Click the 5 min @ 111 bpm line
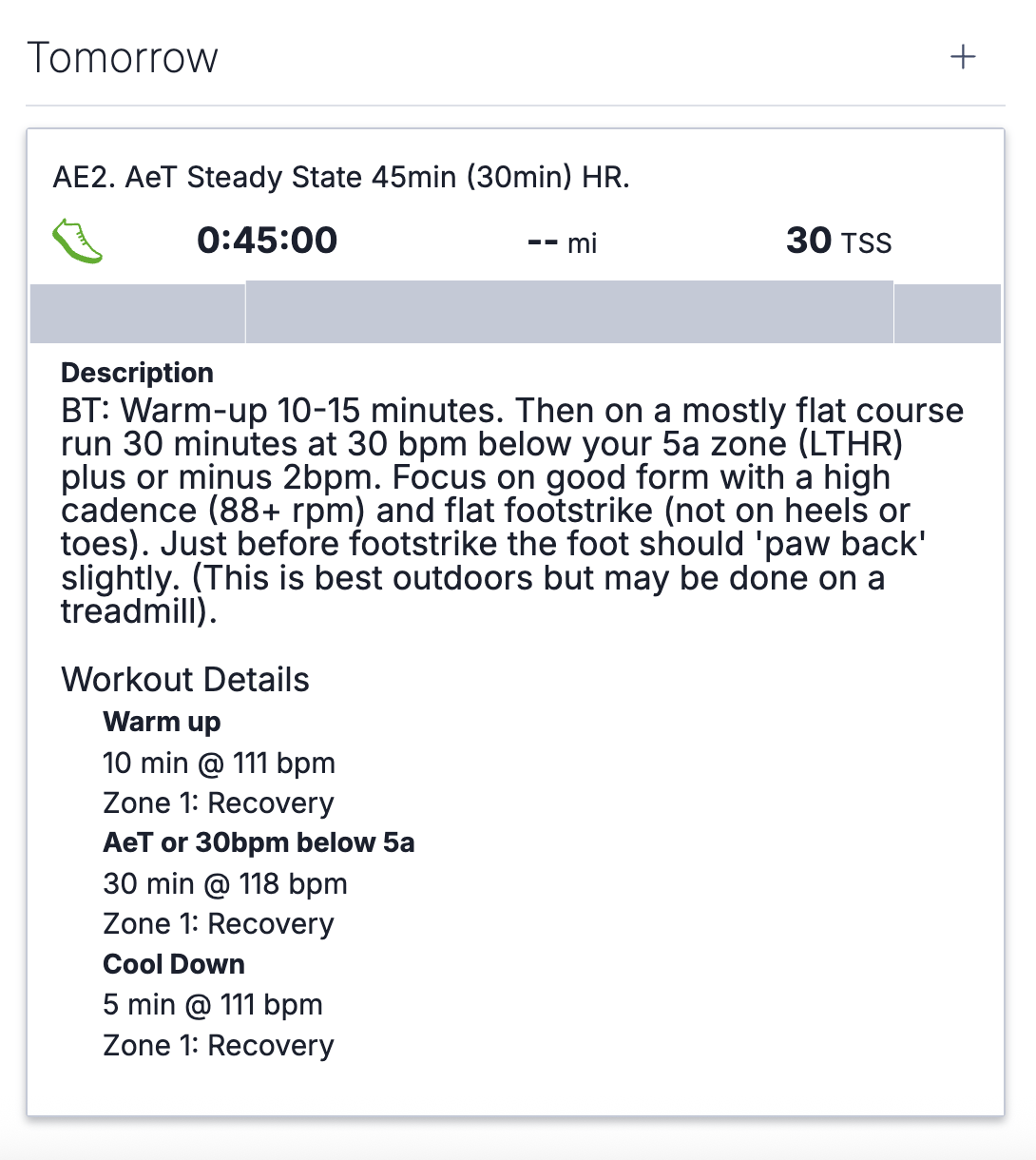The image size is (1036, 1160). pos(213,1004)
